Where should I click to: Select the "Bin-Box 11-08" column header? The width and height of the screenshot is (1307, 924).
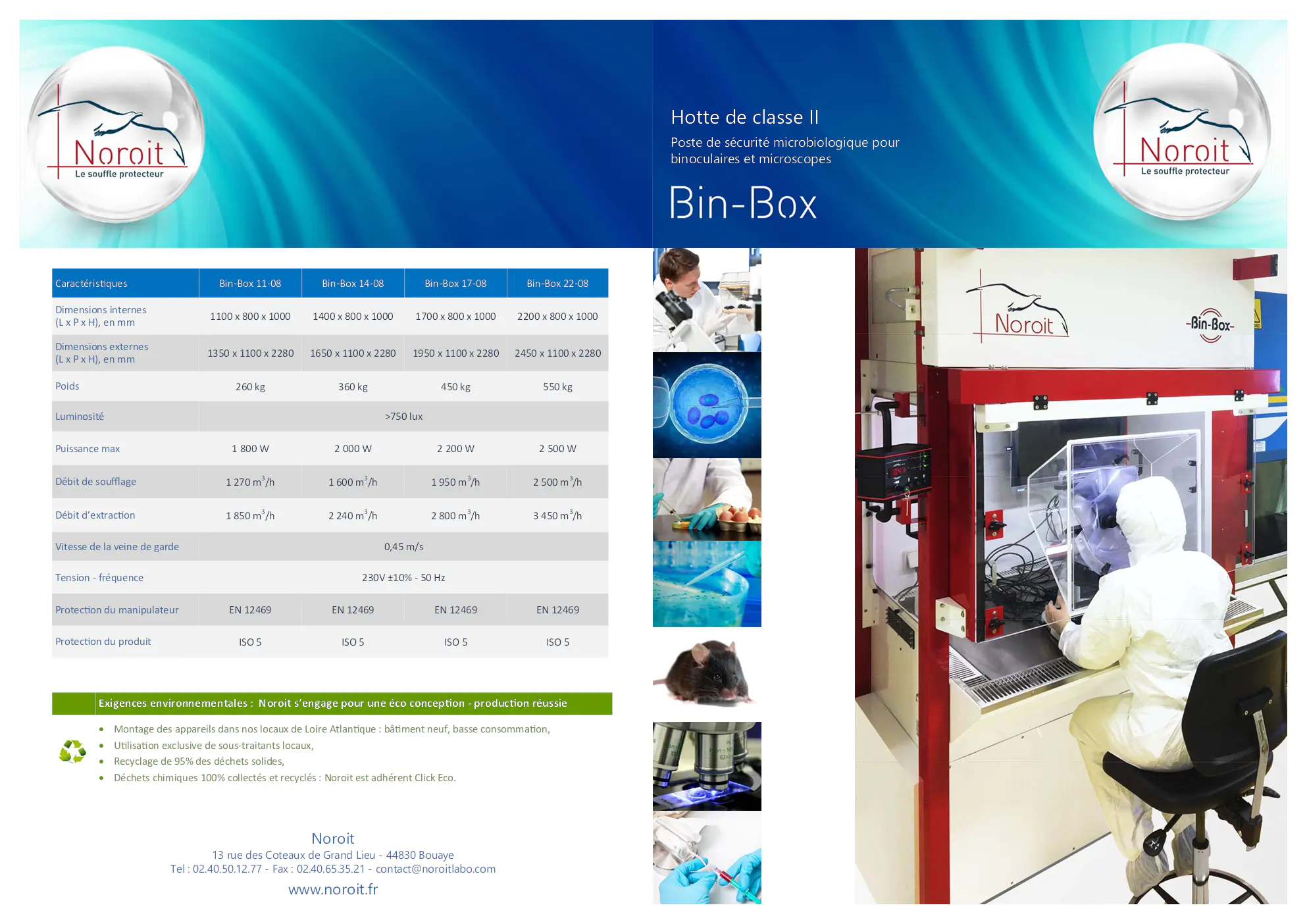[x=250, y=284]
